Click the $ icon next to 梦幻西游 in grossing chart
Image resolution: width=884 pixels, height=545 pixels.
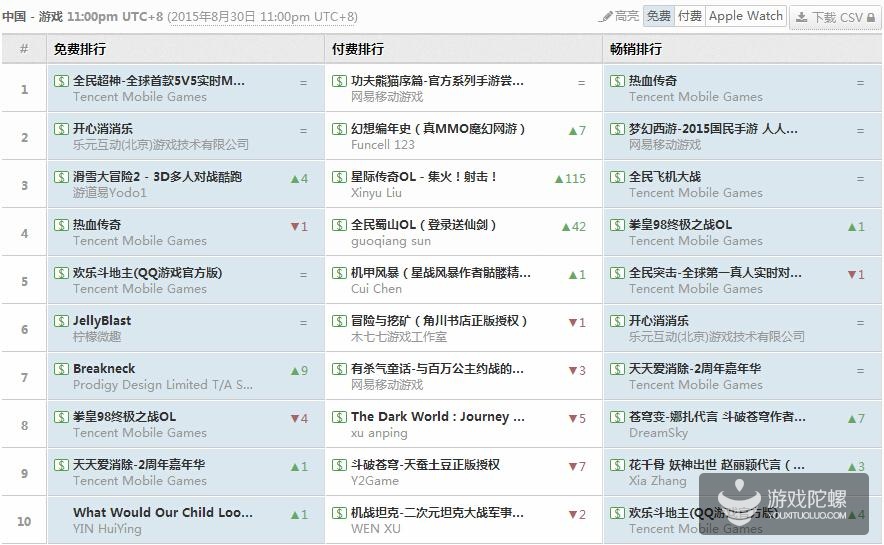pos(617,129)
